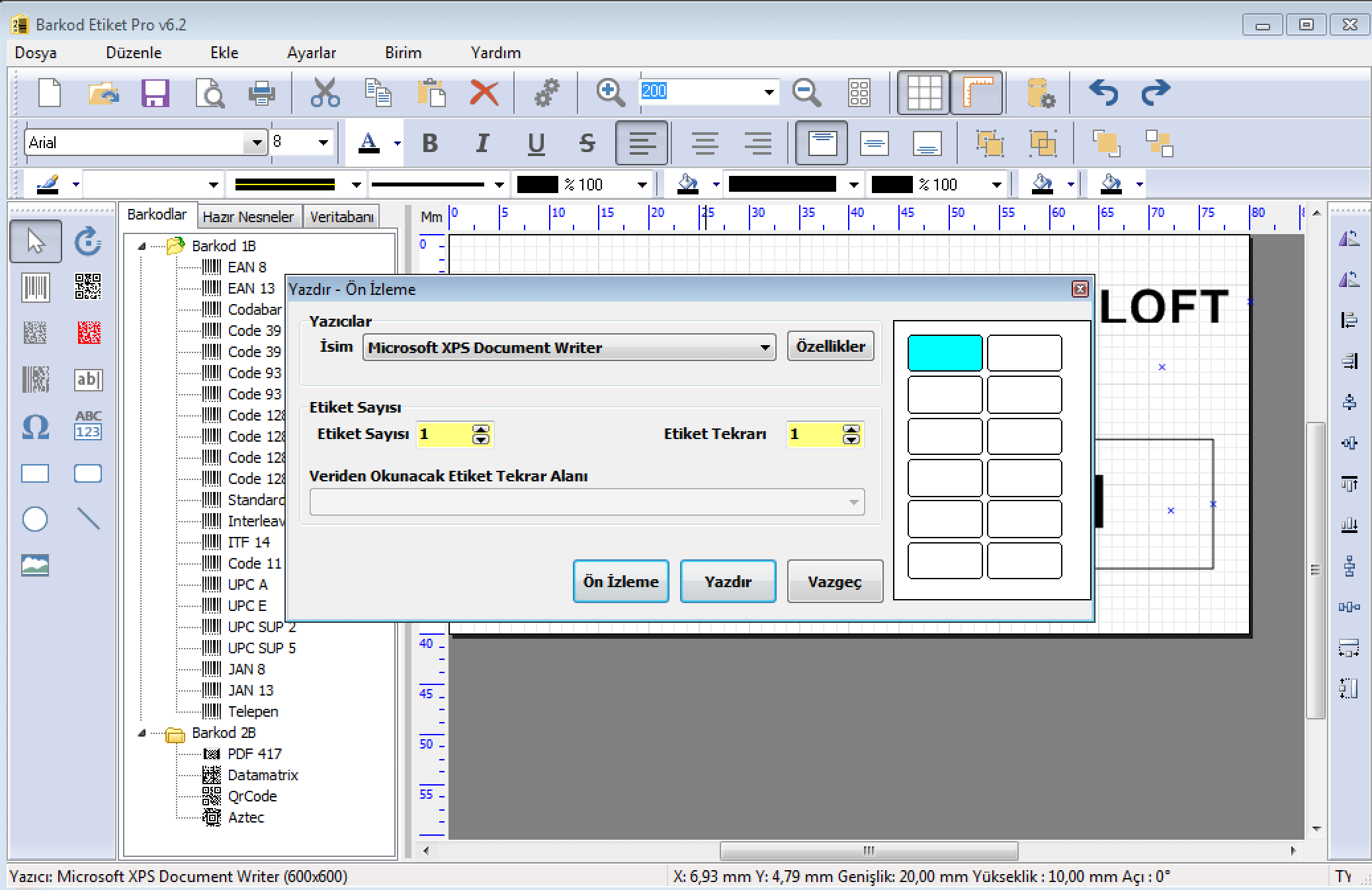Click the Ön İzleme button
Screen dimensions: 1372x890
pos(621,581)
